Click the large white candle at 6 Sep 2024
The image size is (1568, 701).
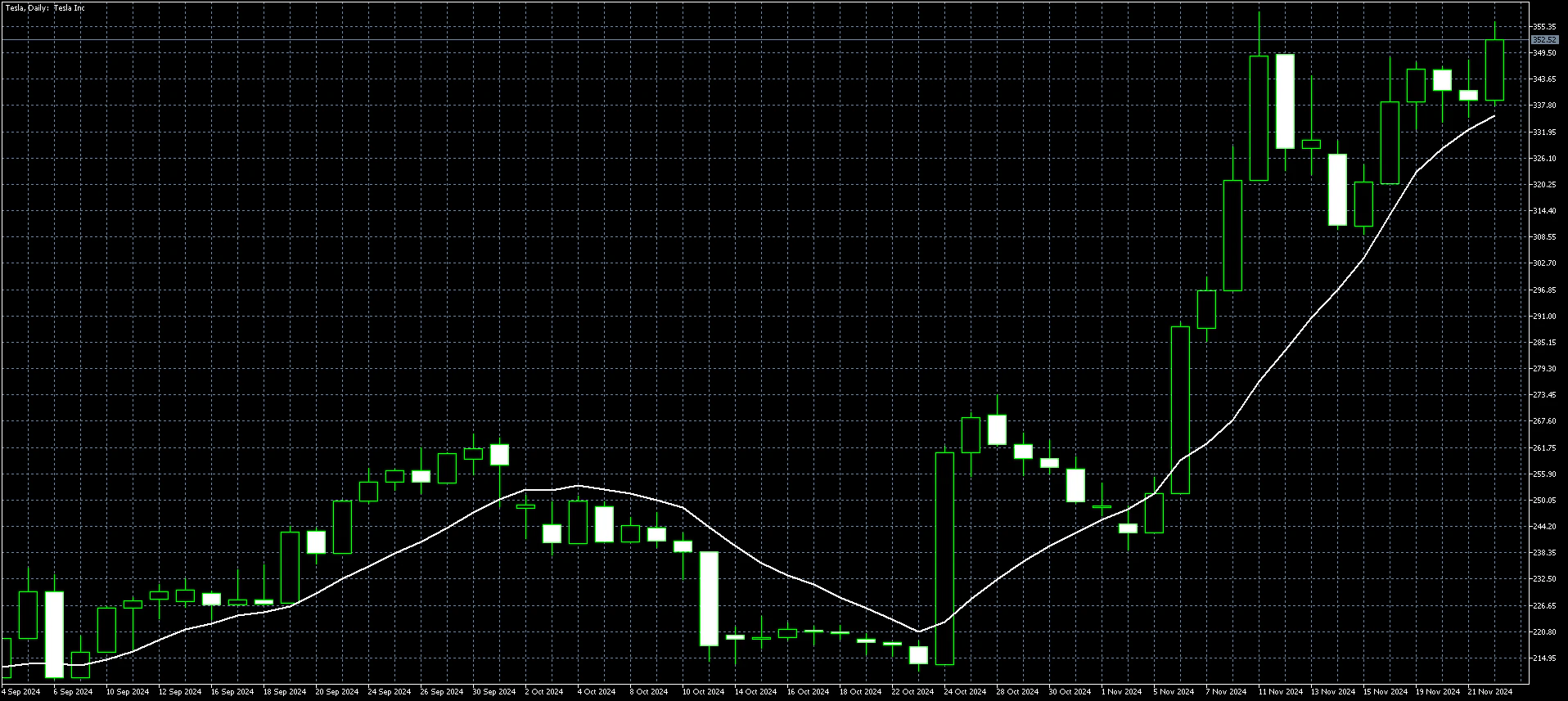coord(54,634)
